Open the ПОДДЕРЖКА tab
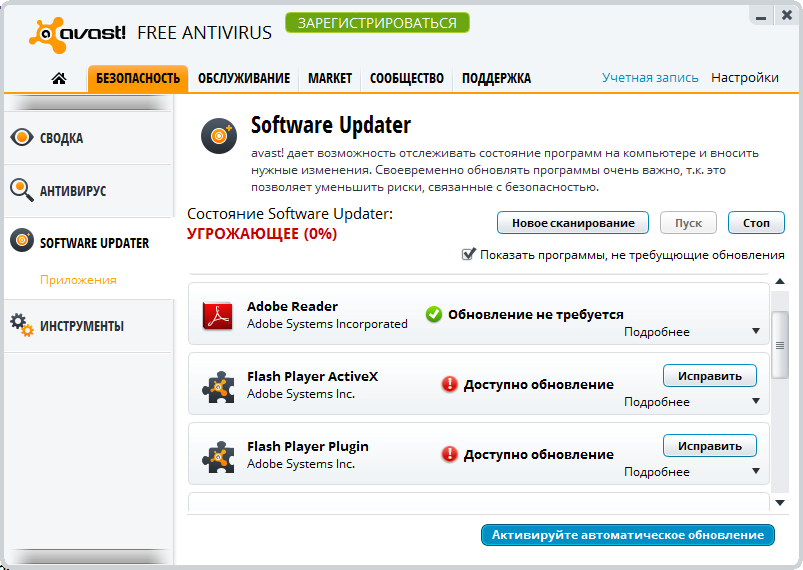The image size is (803, 570). [496, 79]
